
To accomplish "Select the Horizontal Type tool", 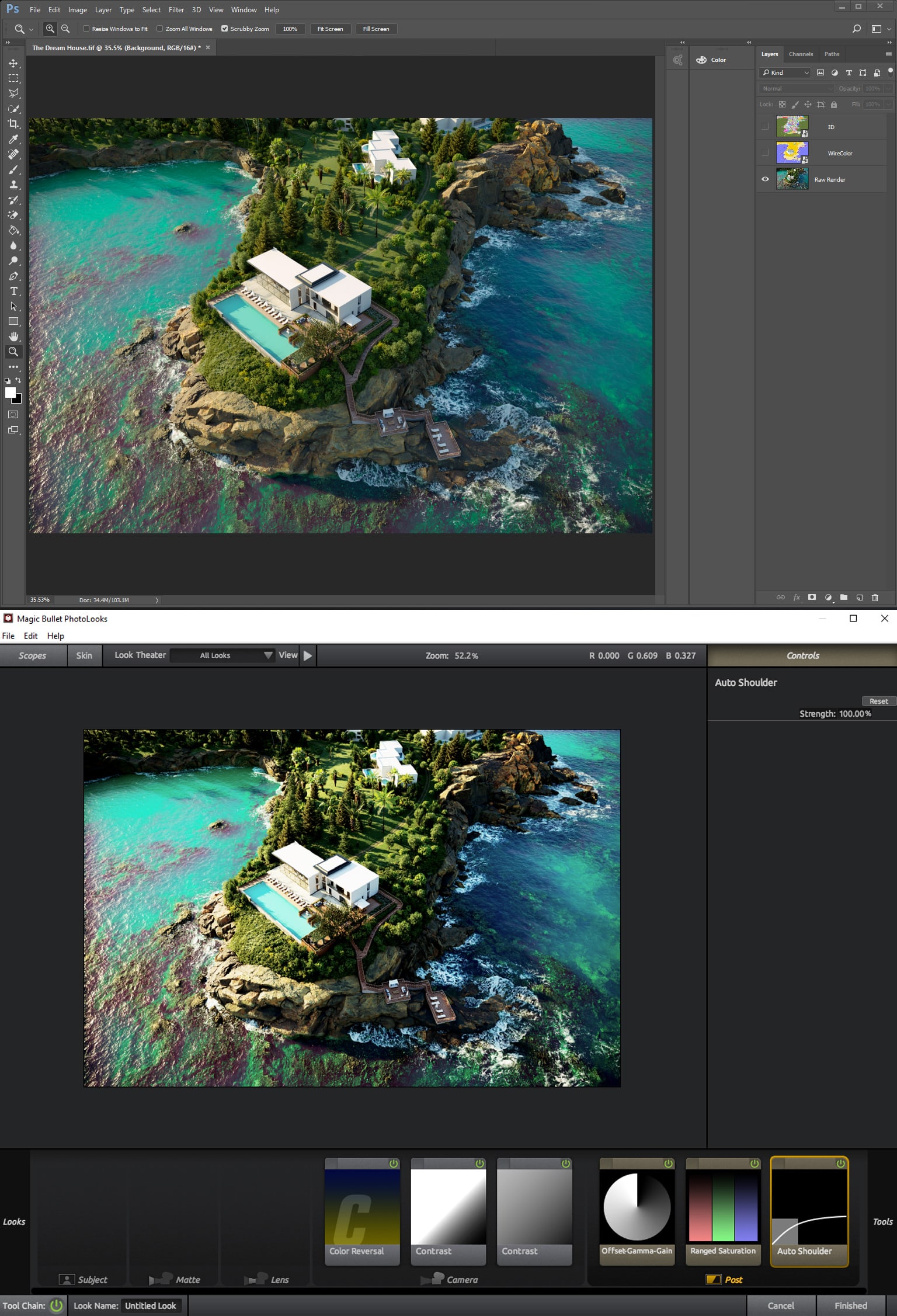I will click(13, 291).
